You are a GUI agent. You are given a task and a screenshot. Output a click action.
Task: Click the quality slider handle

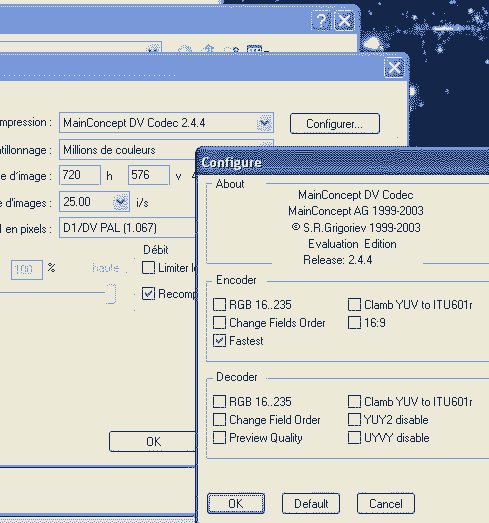111,294
